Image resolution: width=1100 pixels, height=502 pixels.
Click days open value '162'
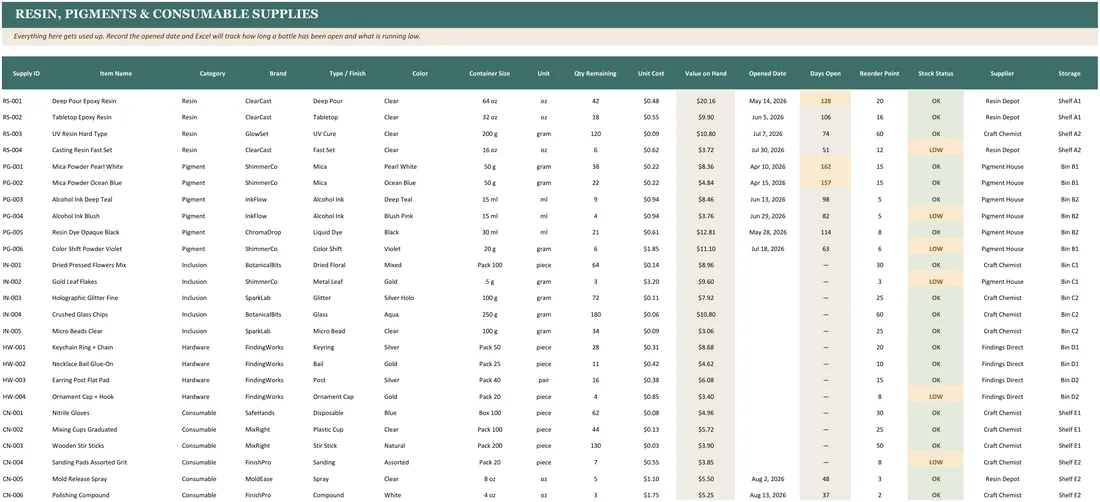click(x=825, y=166)
